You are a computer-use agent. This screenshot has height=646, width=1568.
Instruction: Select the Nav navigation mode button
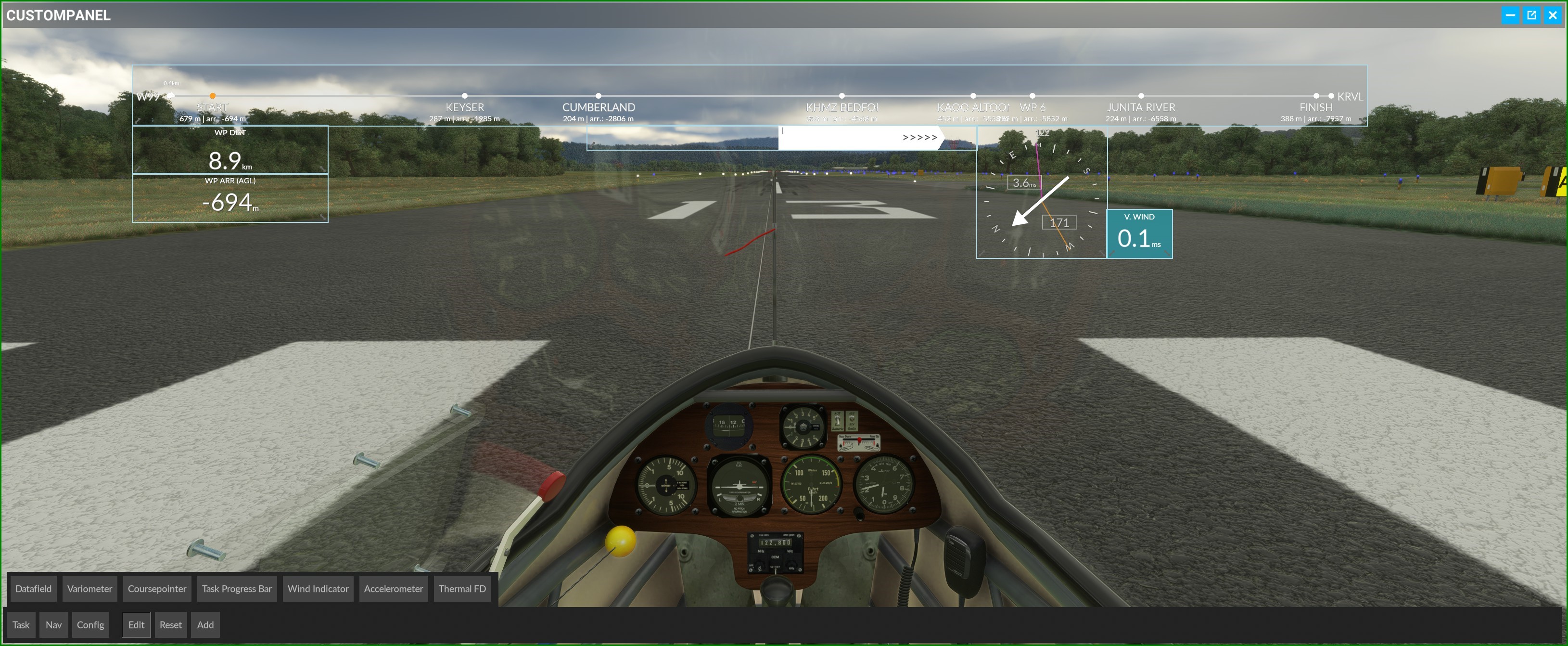point(52,625)
